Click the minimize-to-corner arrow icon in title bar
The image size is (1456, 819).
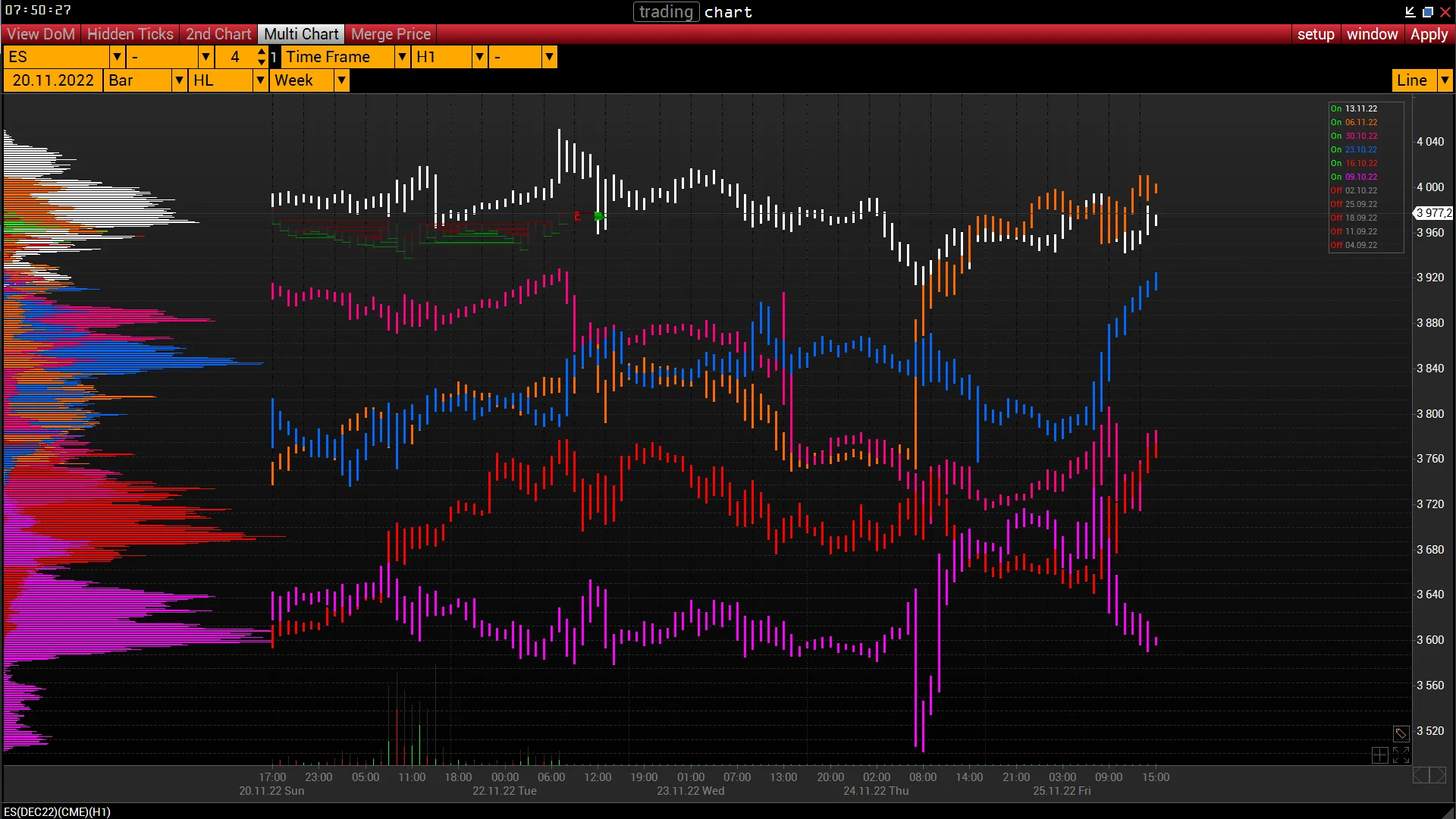(x=1410, y=11)
